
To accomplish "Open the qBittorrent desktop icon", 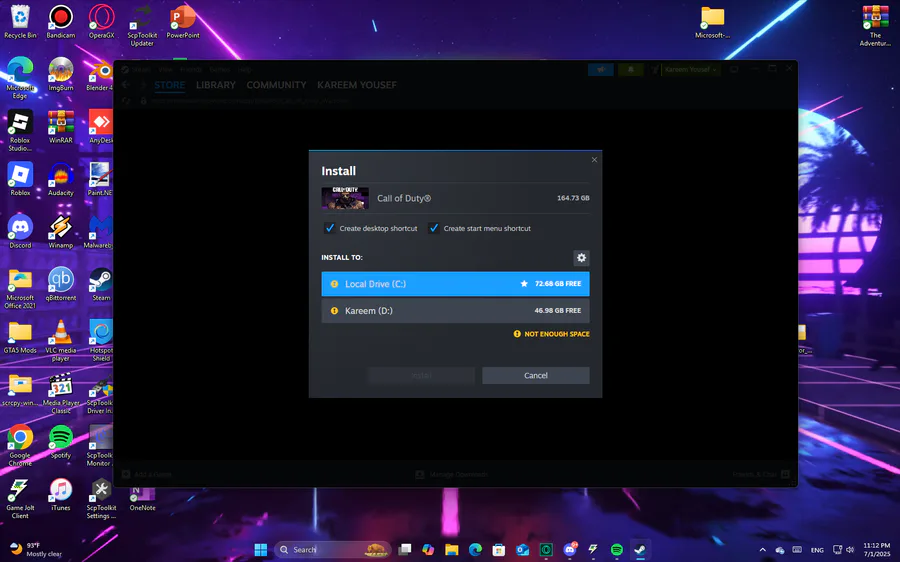I will pos(61,284).
